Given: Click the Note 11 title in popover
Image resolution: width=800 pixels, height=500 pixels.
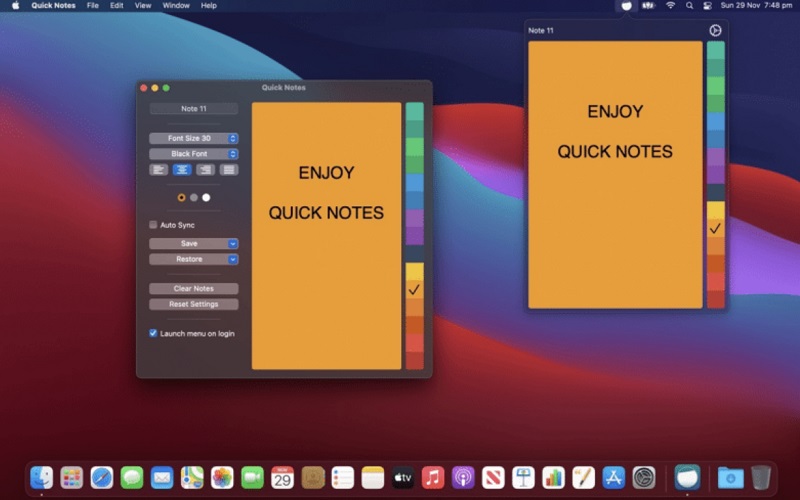Looking at the screenshot, I should [541, 31].
